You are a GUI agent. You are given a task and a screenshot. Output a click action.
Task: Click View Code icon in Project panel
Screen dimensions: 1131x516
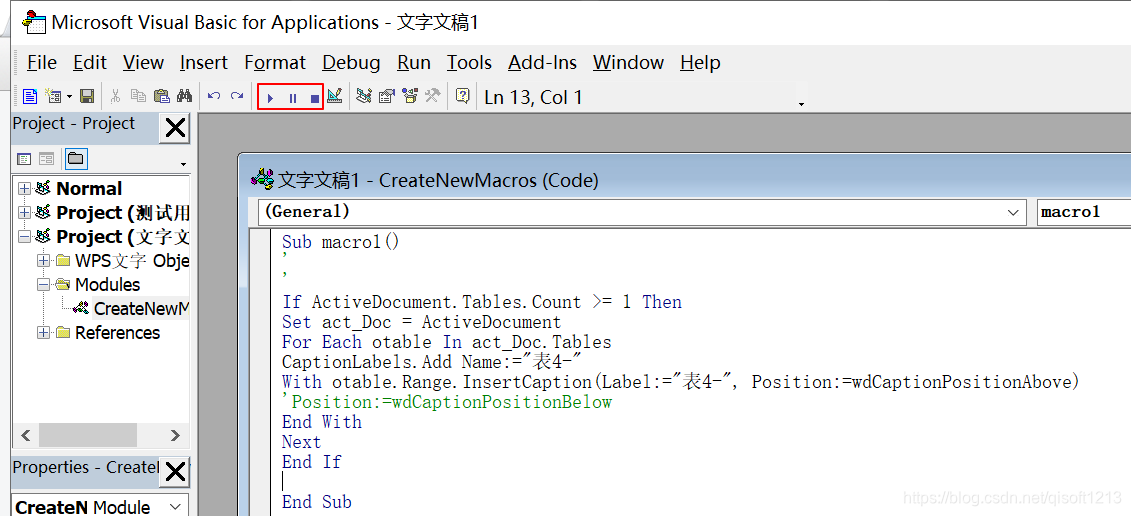25,158
